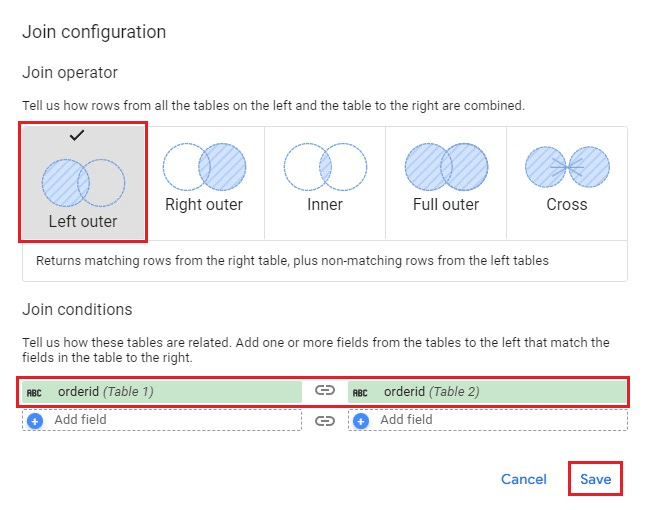650x510 pixels.
Task: Select the Right outer join Venn icon
Action: click(204, 166)
